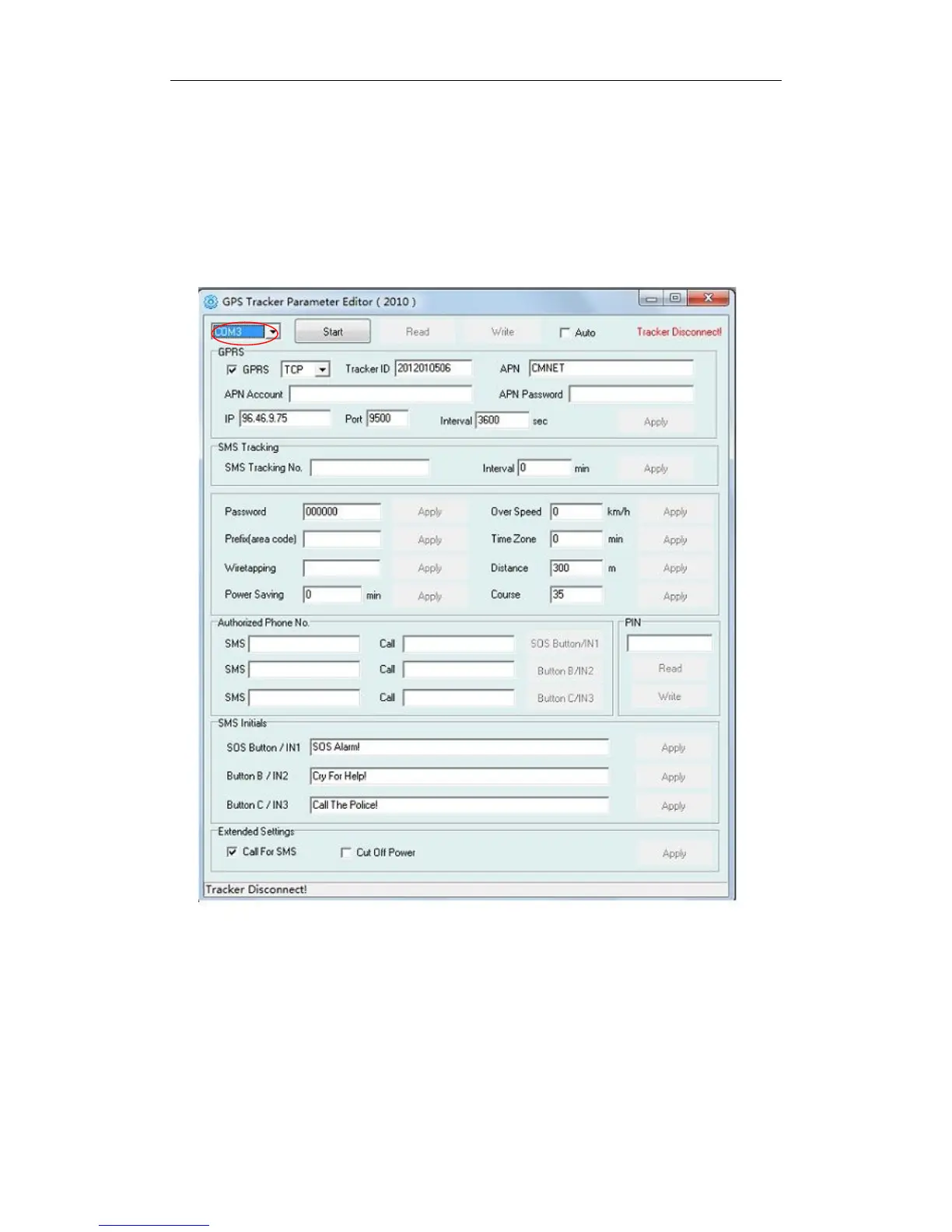Click the APN Account input field
Screen dimensions: 952x1232
(x=380, y=394)
